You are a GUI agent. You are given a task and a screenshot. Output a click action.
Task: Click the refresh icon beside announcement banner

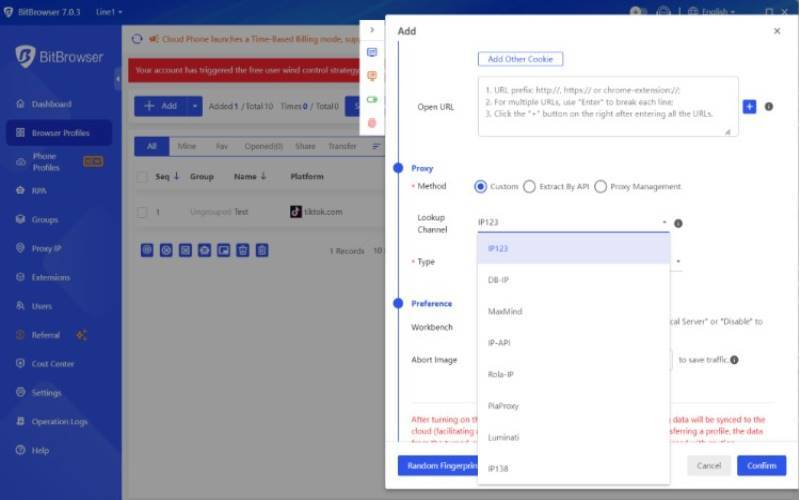pyautogui.click(x=137, y=39)
